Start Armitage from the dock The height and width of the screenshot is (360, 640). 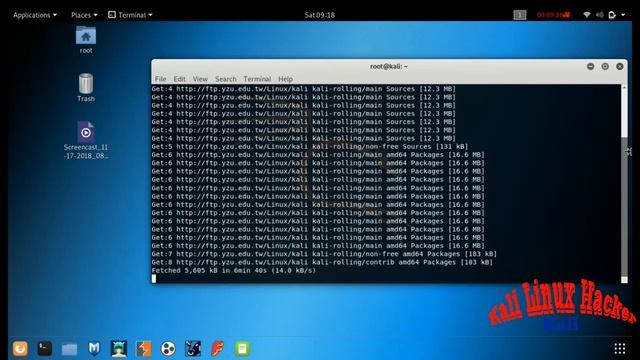point(119,349)
